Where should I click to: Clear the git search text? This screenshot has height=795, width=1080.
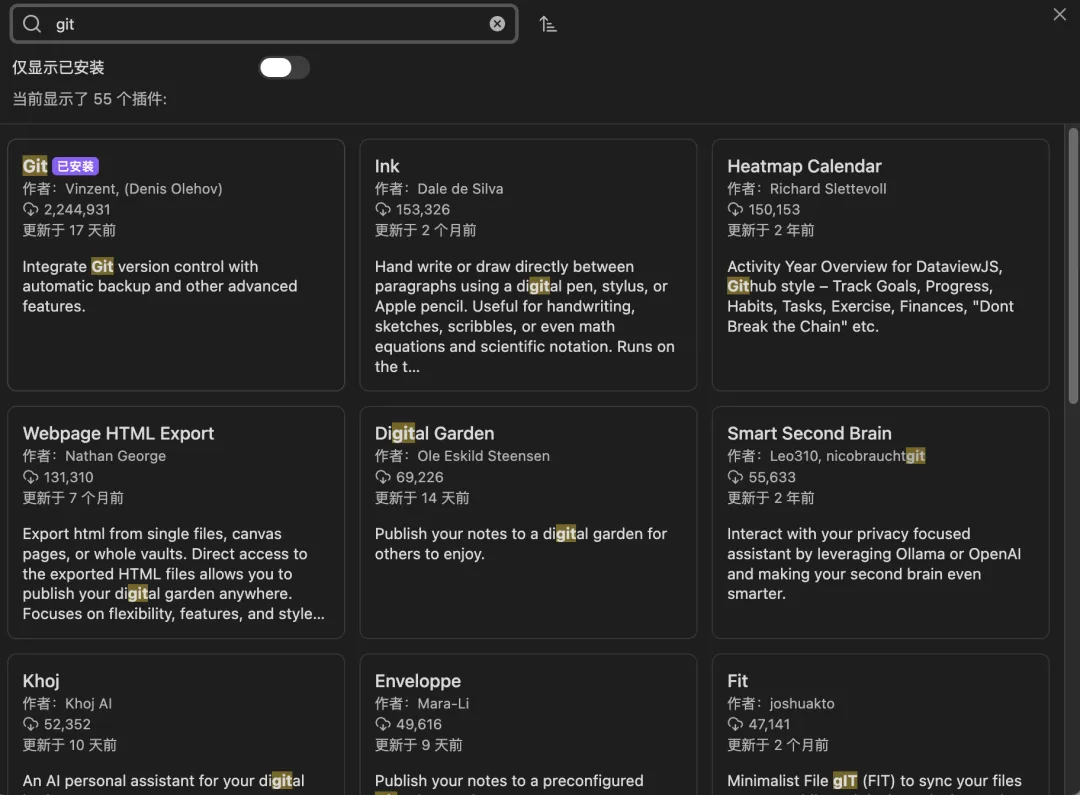coord(497,24)
